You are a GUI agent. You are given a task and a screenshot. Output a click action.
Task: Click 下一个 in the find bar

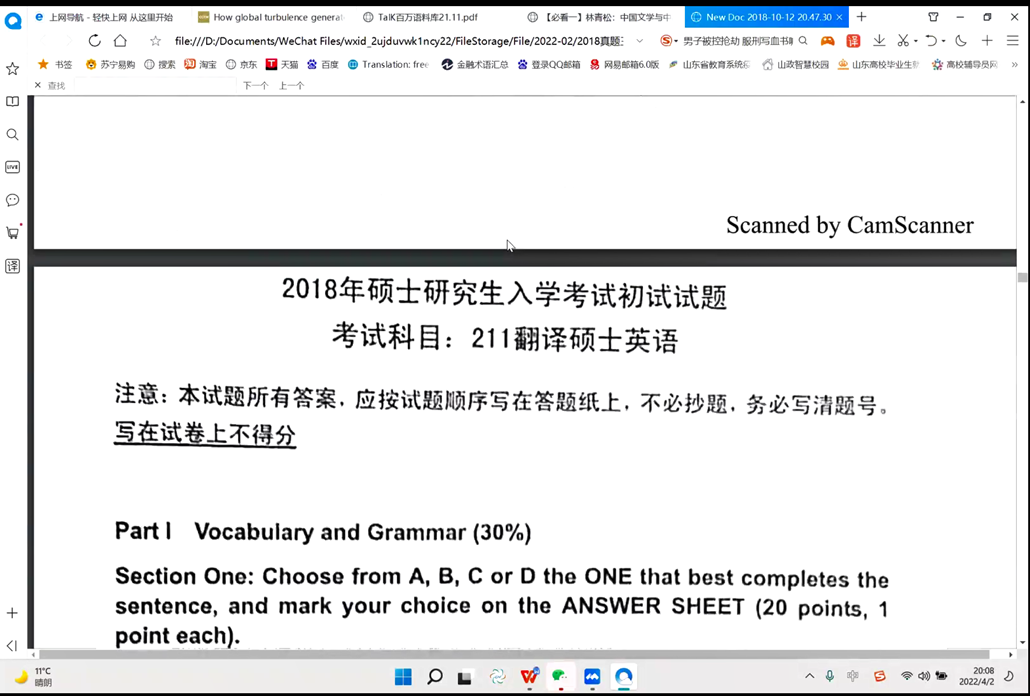tap(255, 86)
